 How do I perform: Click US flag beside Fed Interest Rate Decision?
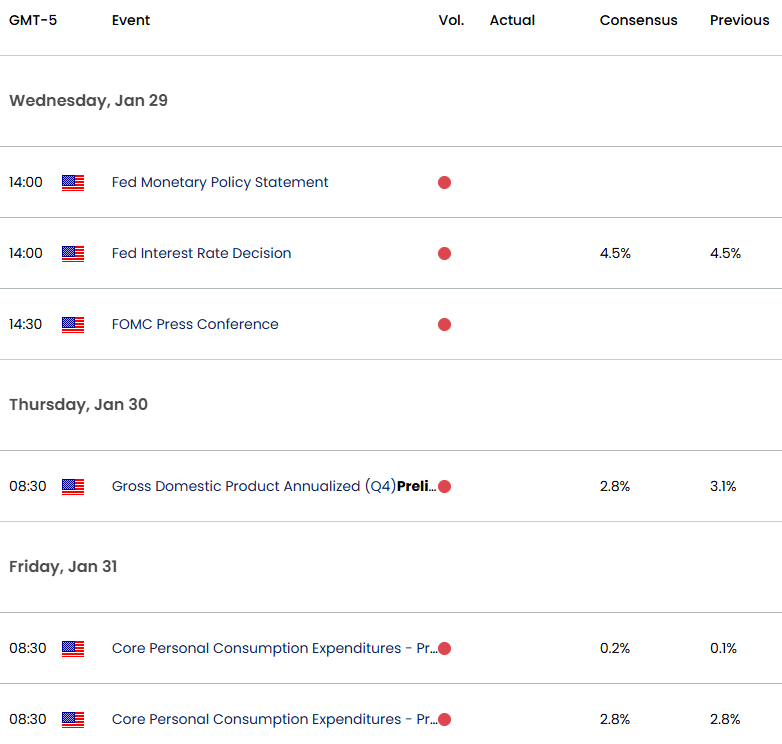tap(73, 254)
